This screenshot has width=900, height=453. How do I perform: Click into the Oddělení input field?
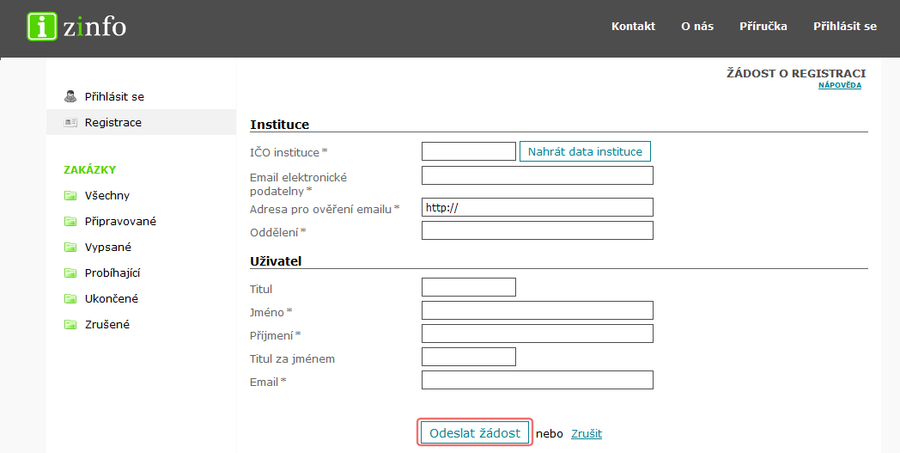click(x=537, y=231)
